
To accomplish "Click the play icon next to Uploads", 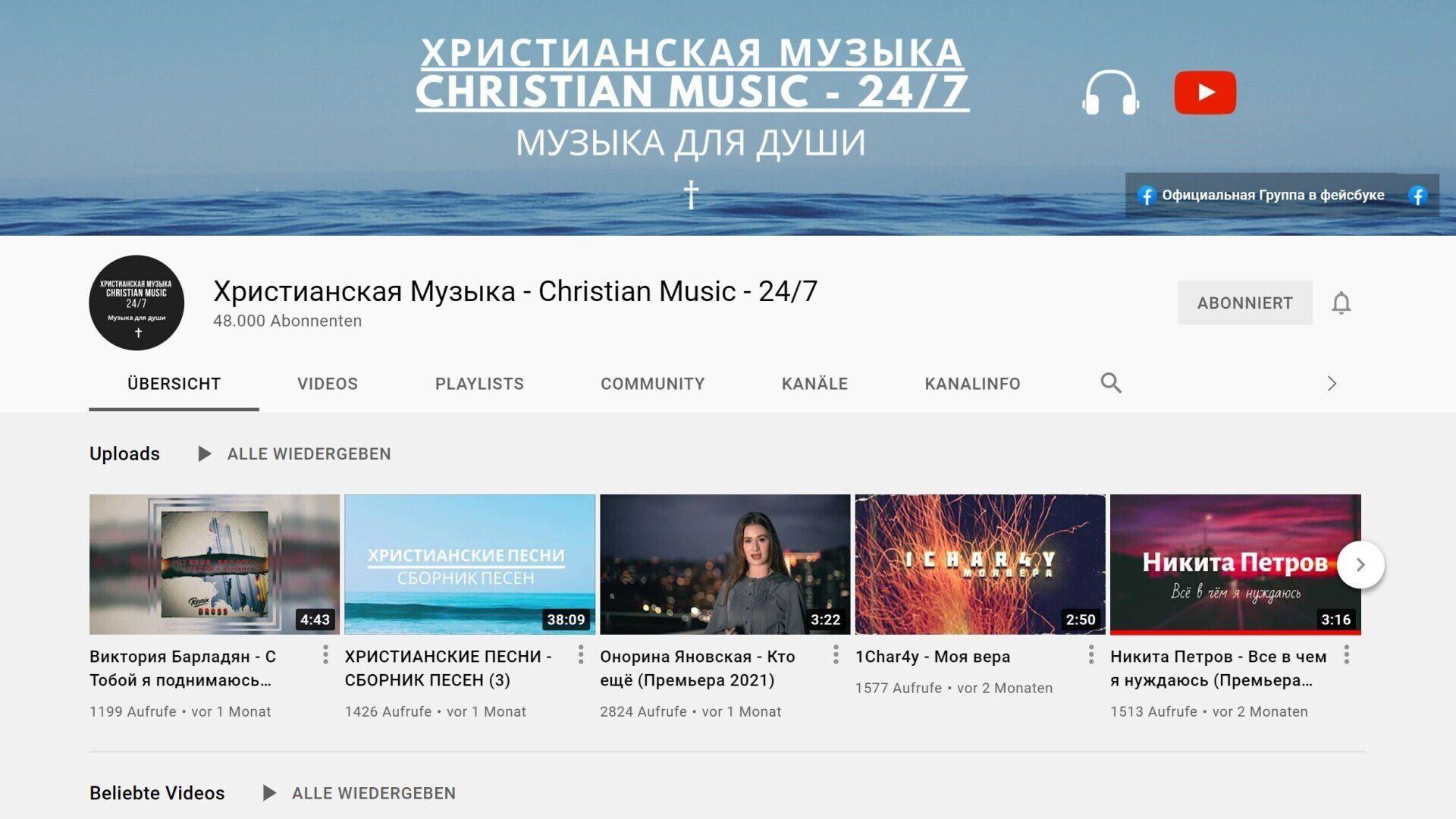I will tap(204, 453).
